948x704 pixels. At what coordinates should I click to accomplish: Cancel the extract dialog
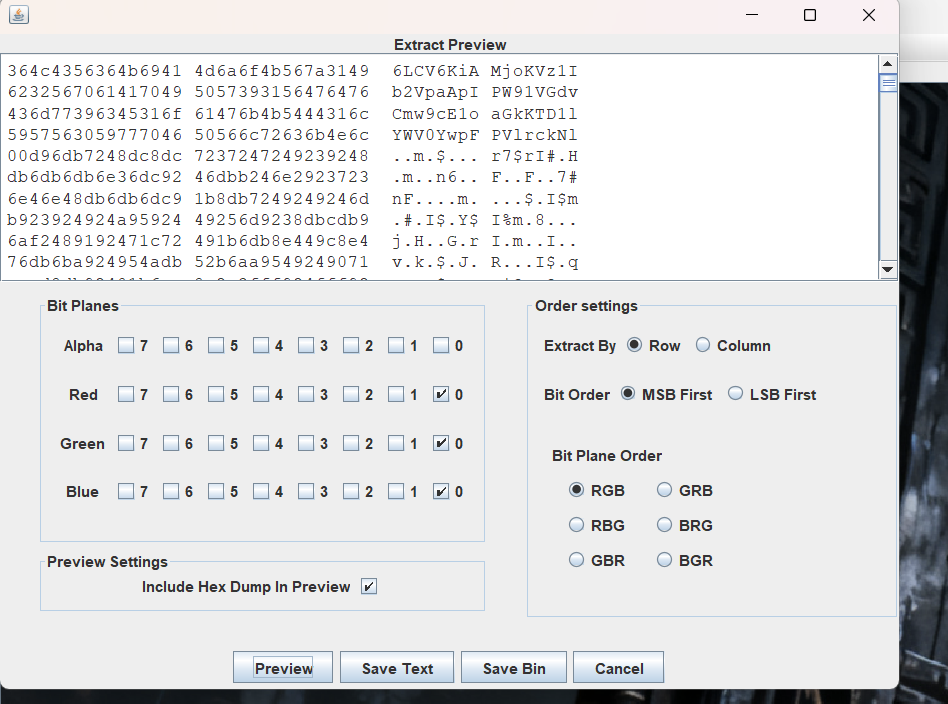tap(619, 668)
